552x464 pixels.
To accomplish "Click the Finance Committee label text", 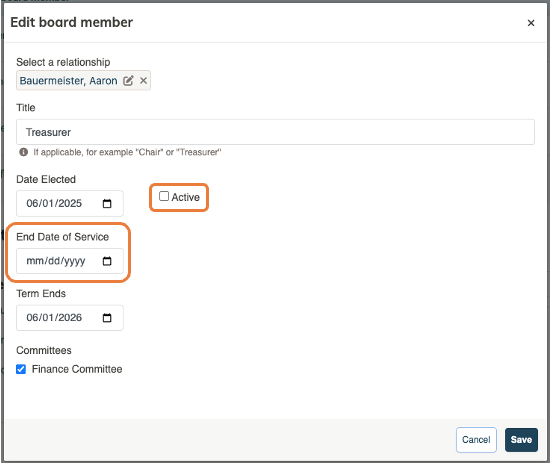I will click(77, 369).
